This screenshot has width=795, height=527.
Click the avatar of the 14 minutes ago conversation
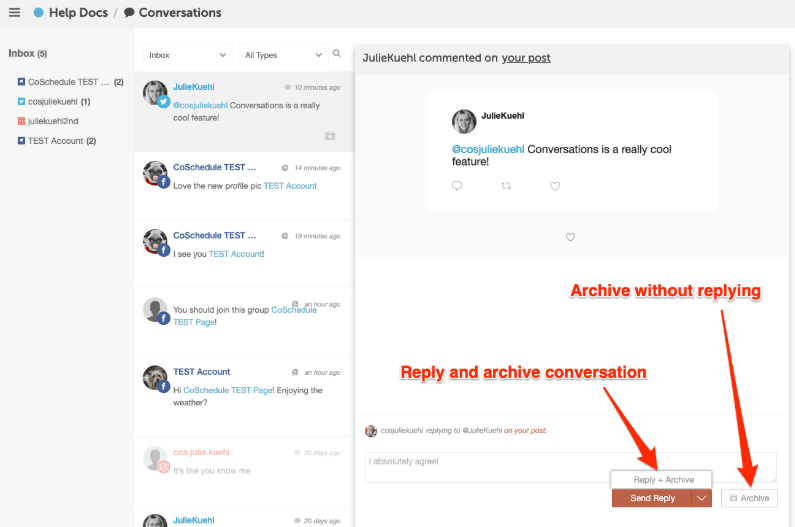pos(155,173)
